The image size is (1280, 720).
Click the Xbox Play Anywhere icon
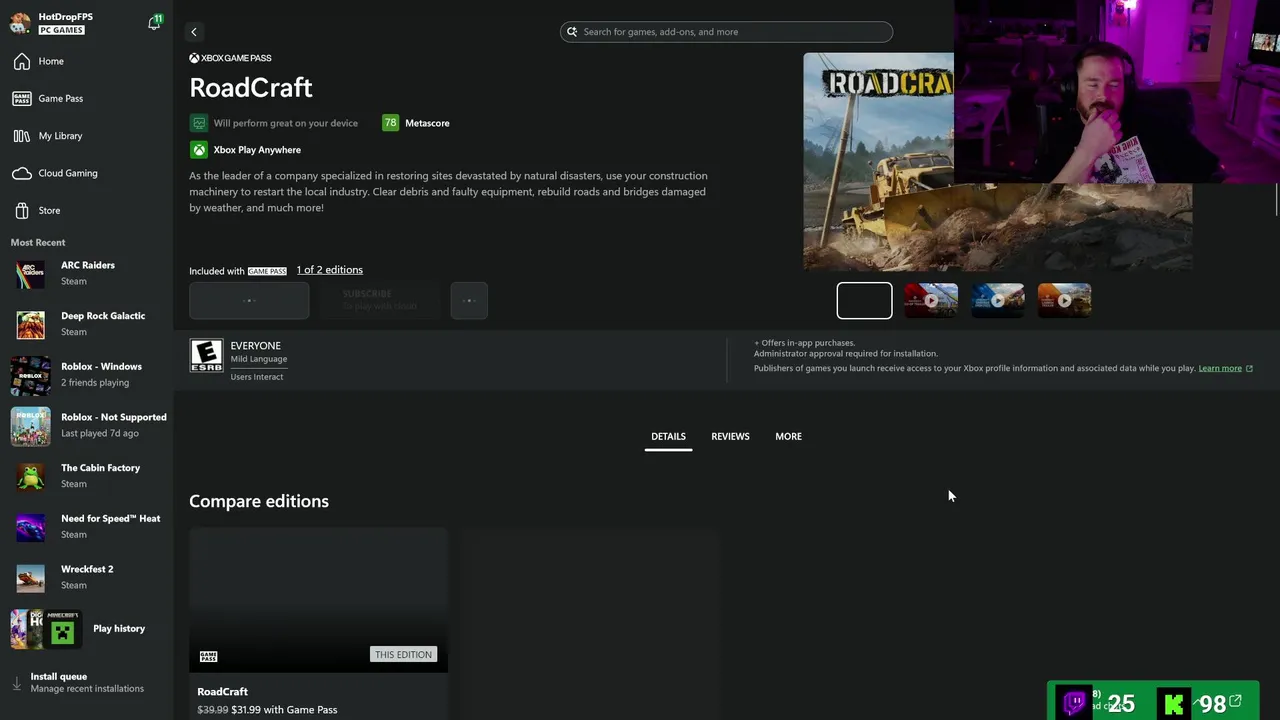199,150
